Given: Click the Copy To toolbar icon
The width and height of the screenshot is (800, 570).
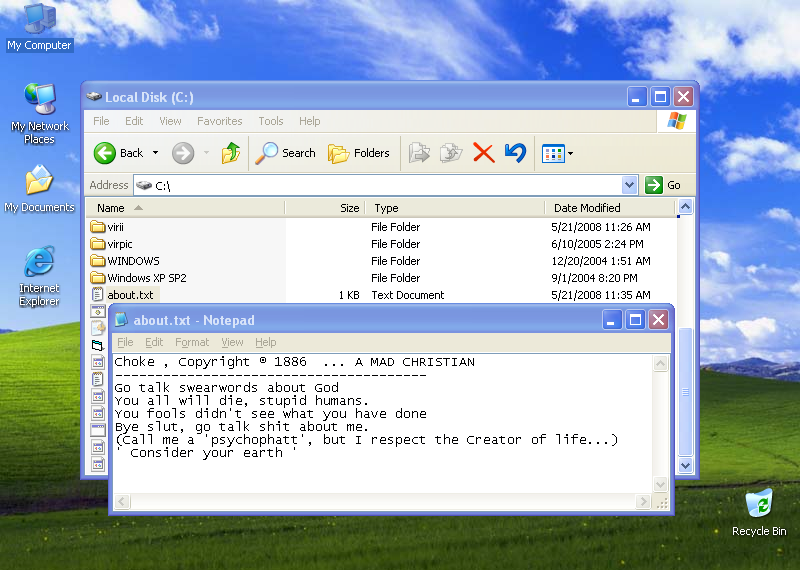Looking at the screenshot, I should point(451,153).
